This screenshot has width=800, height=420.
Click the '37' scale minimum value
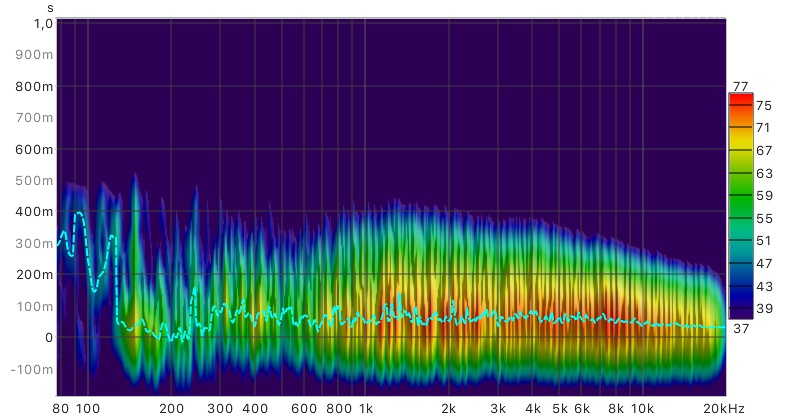coord(741,329)
